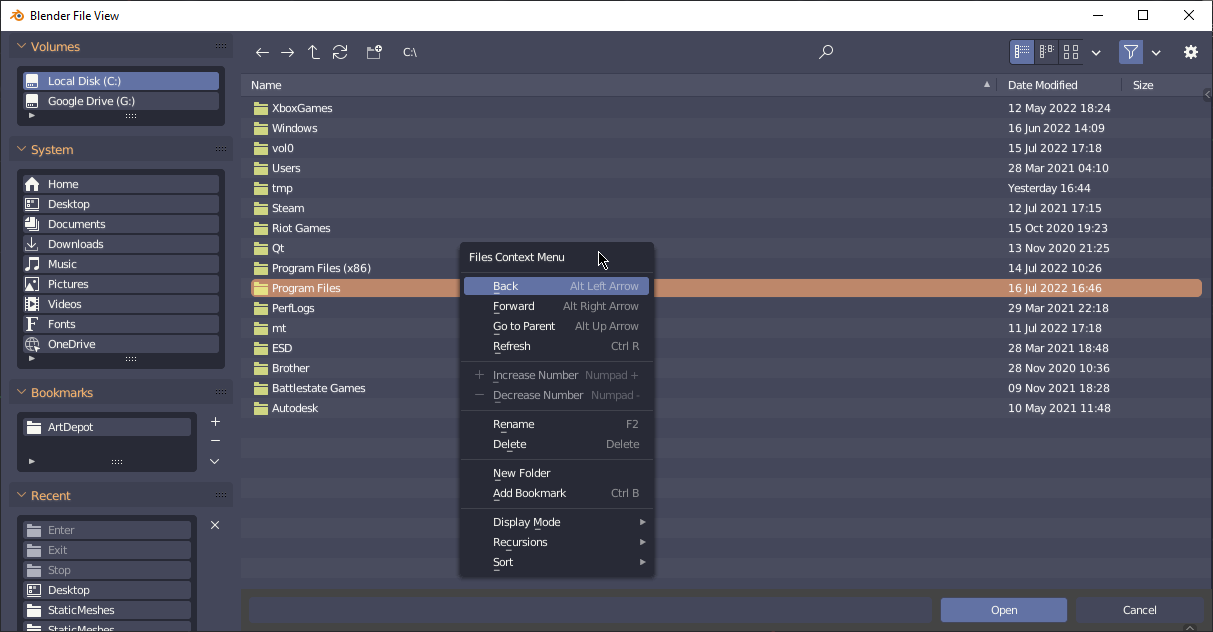The height and width of the screenshot is (632, 1213).
Task: Create a new folder via toolbar icon
Action: [x=374, y=52]
